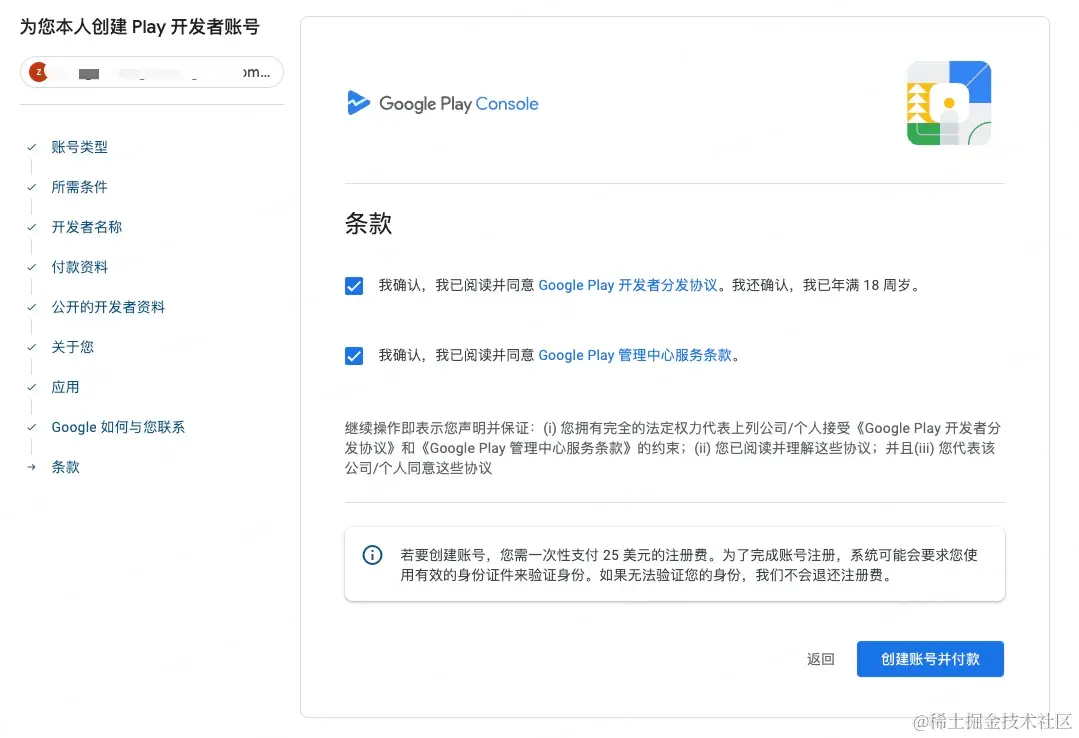1079x738 pixels.
Task: Click the checkmark icon beside 所需条件
Action: pos(32,187)
